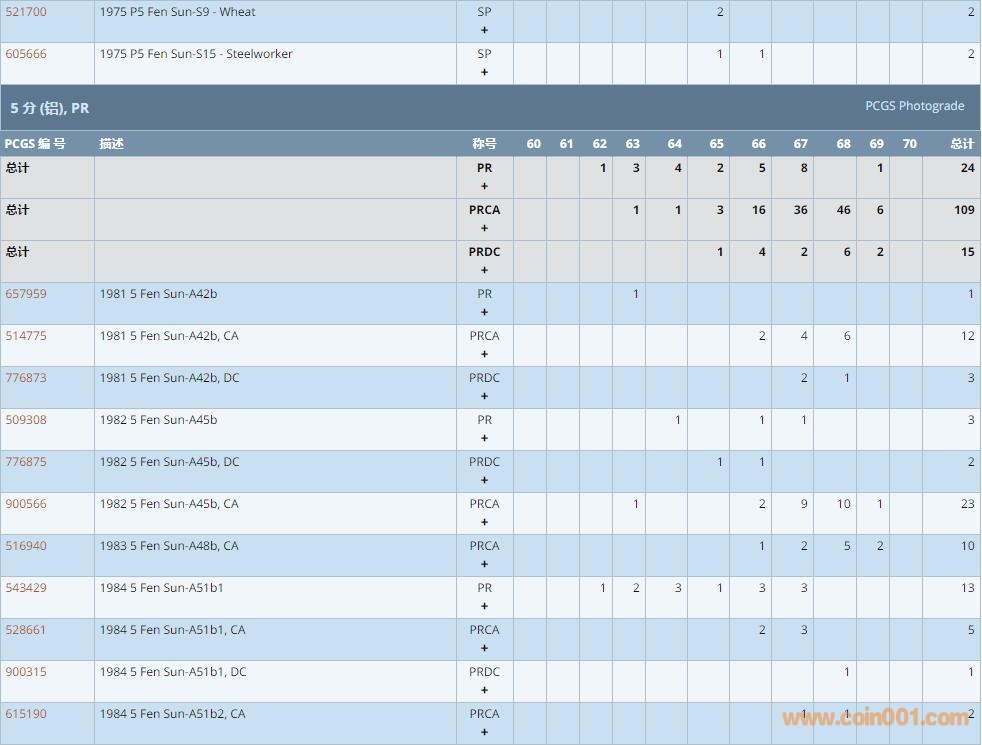Open PCGS number 900315 link

pyautogui.click(x=26, y=671)
